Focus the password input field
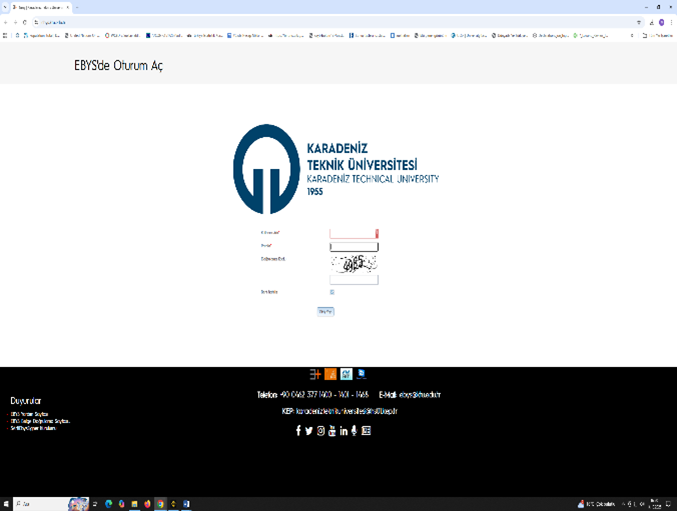This screenshot has width=677, height=511. point(354,247)
